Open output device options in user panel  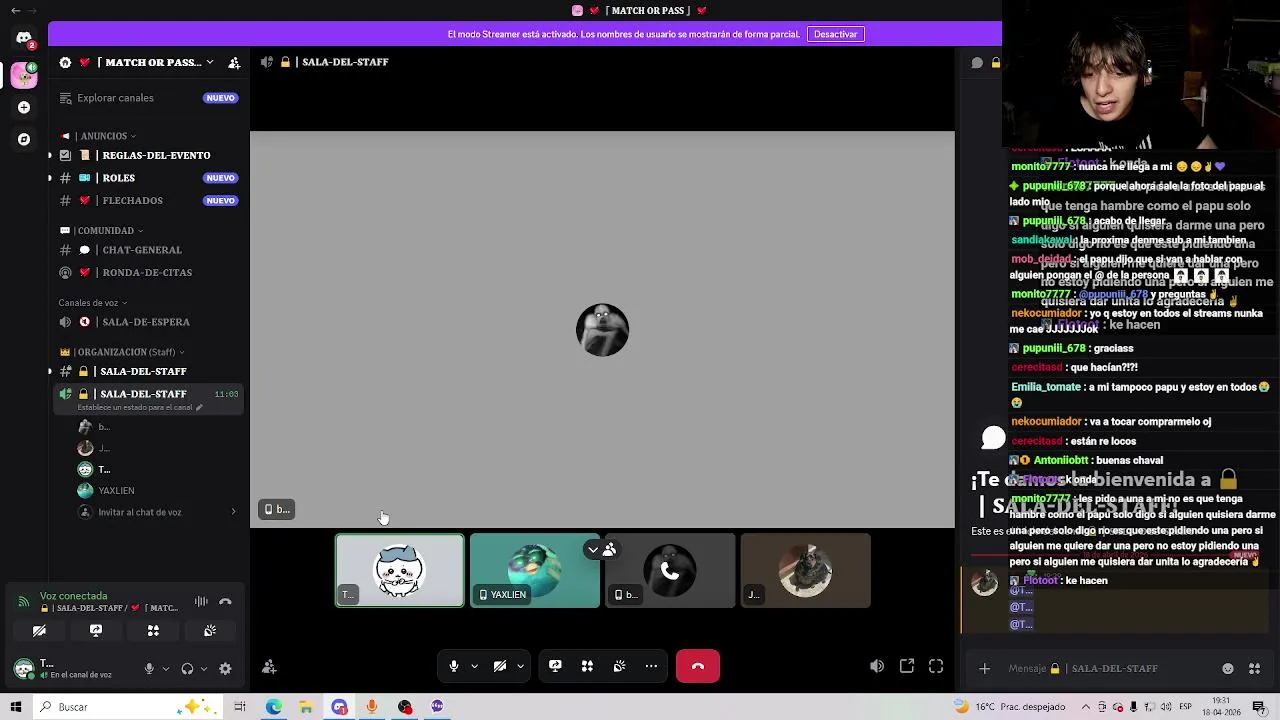point(204,669)
